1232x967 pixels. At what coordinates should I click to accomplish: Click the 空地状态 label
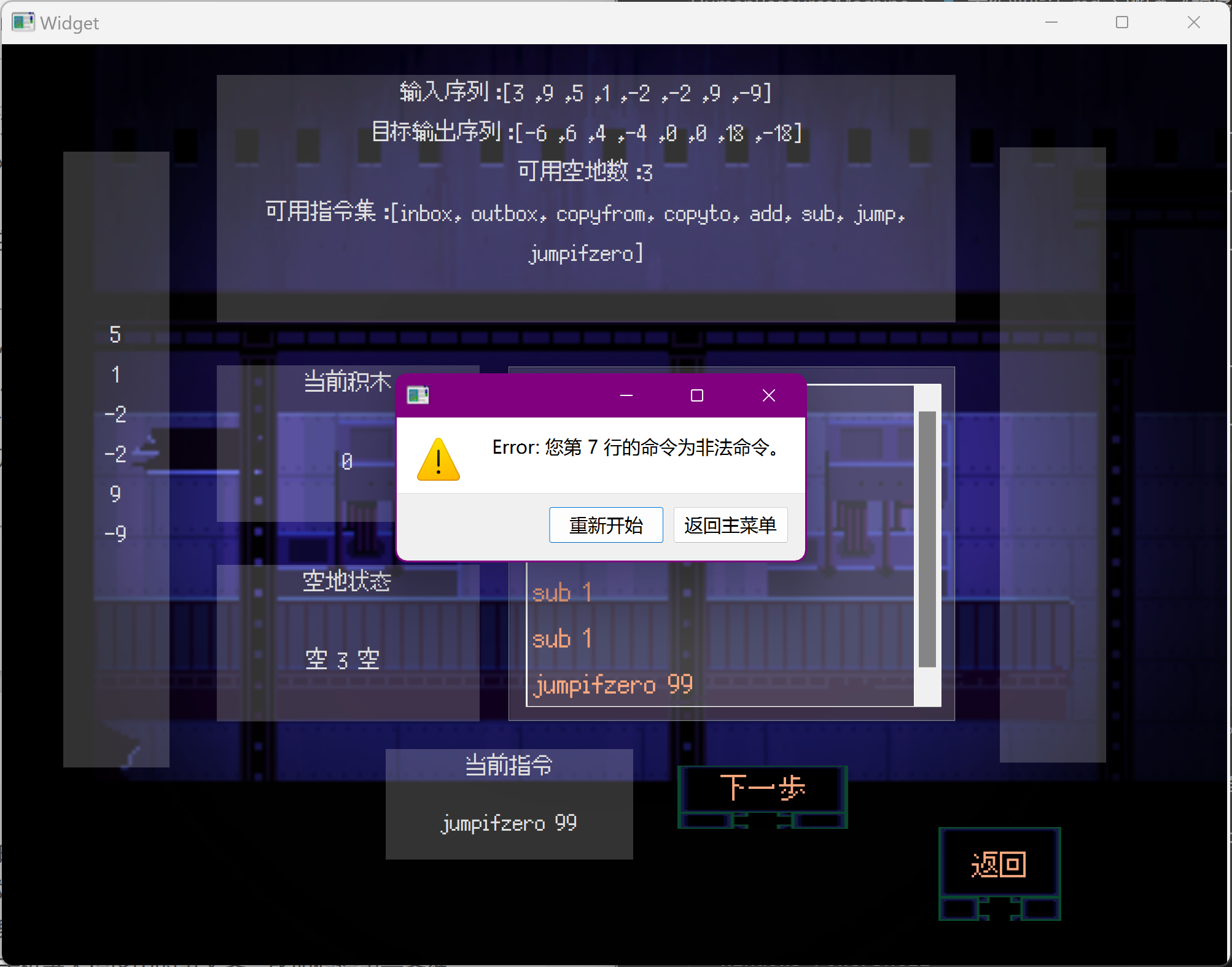click(347, 581)
